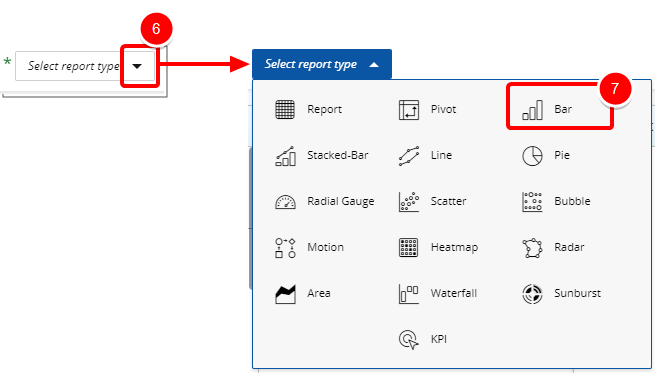Collapse the blue Select report type header
667x385 pixels.
click(x=322, y=64)
